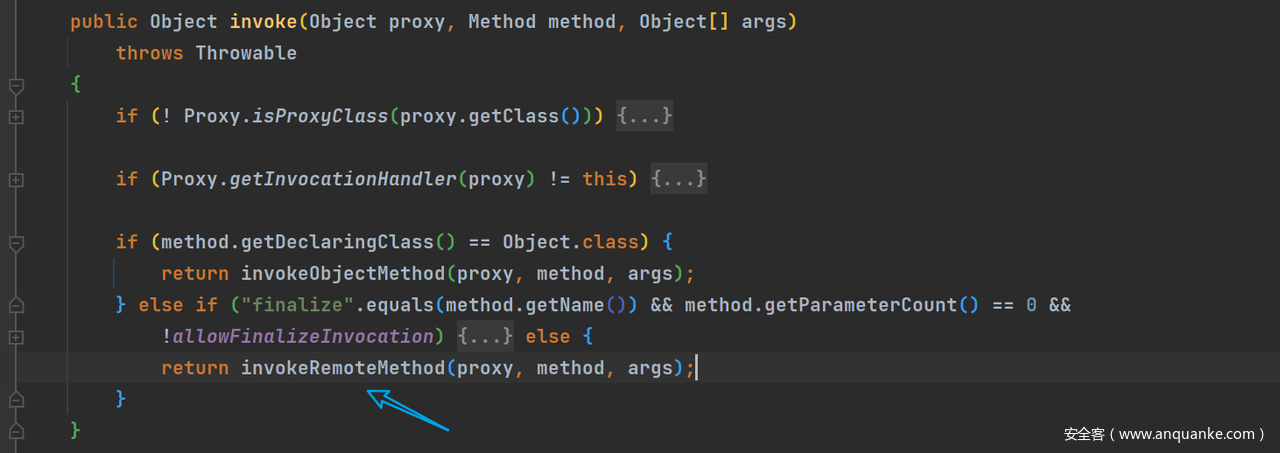Click the isProxyClass method reference

pos(319,116)
